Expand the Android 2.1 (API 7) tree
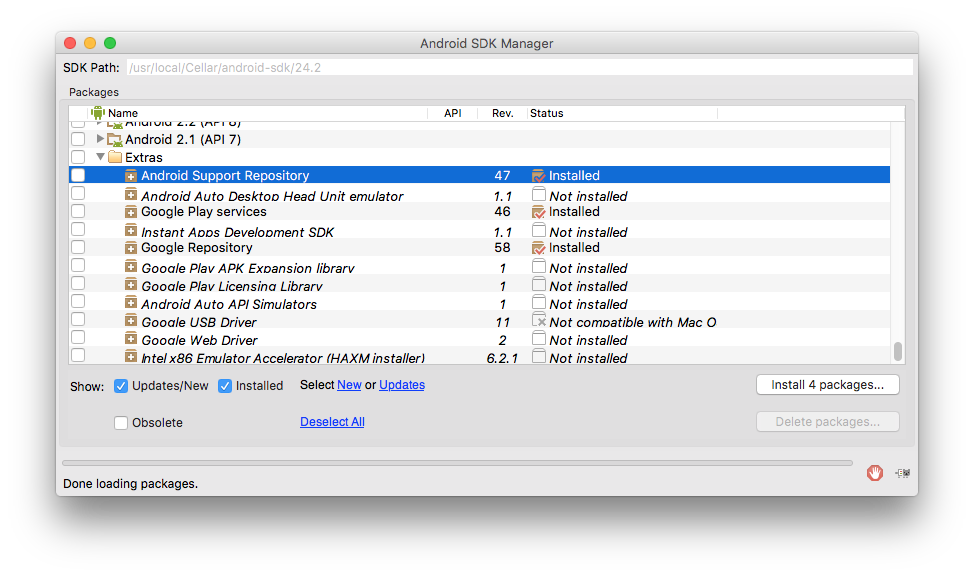 [x=99, y=139]
